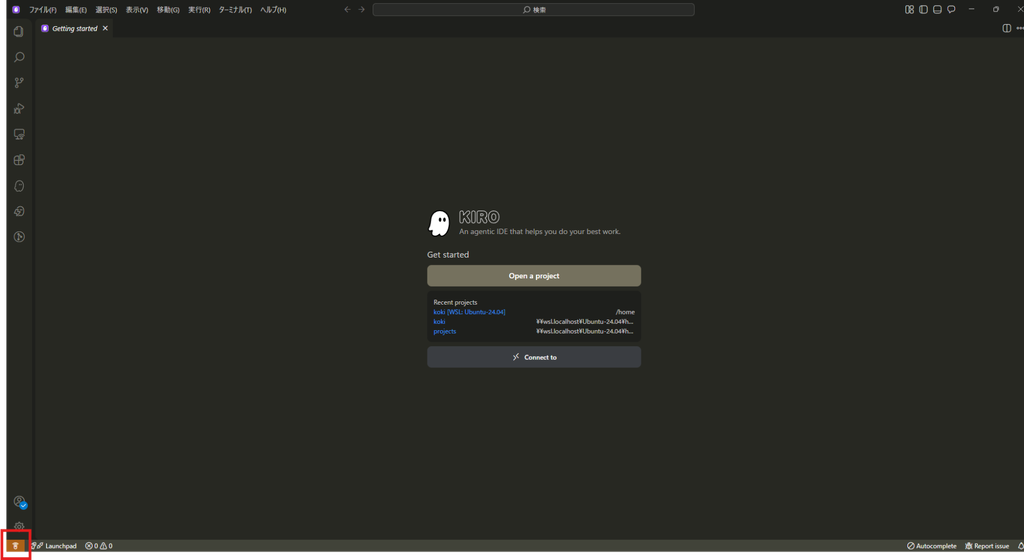Image resolution: width=1024 pixels, height=560 pixels.
Task: Close the Getting started tab
Action: [105, 28]
